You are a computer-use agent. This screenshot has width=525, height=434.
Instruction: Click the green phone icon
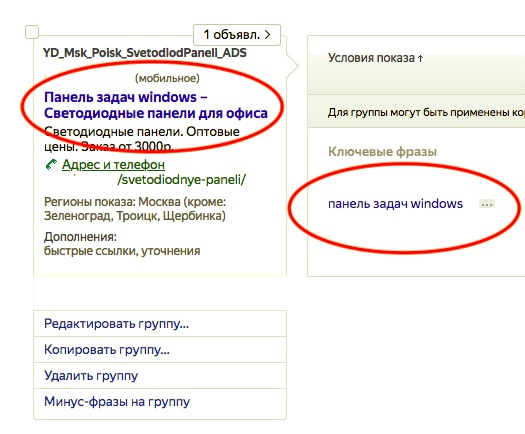pos(51,164)
